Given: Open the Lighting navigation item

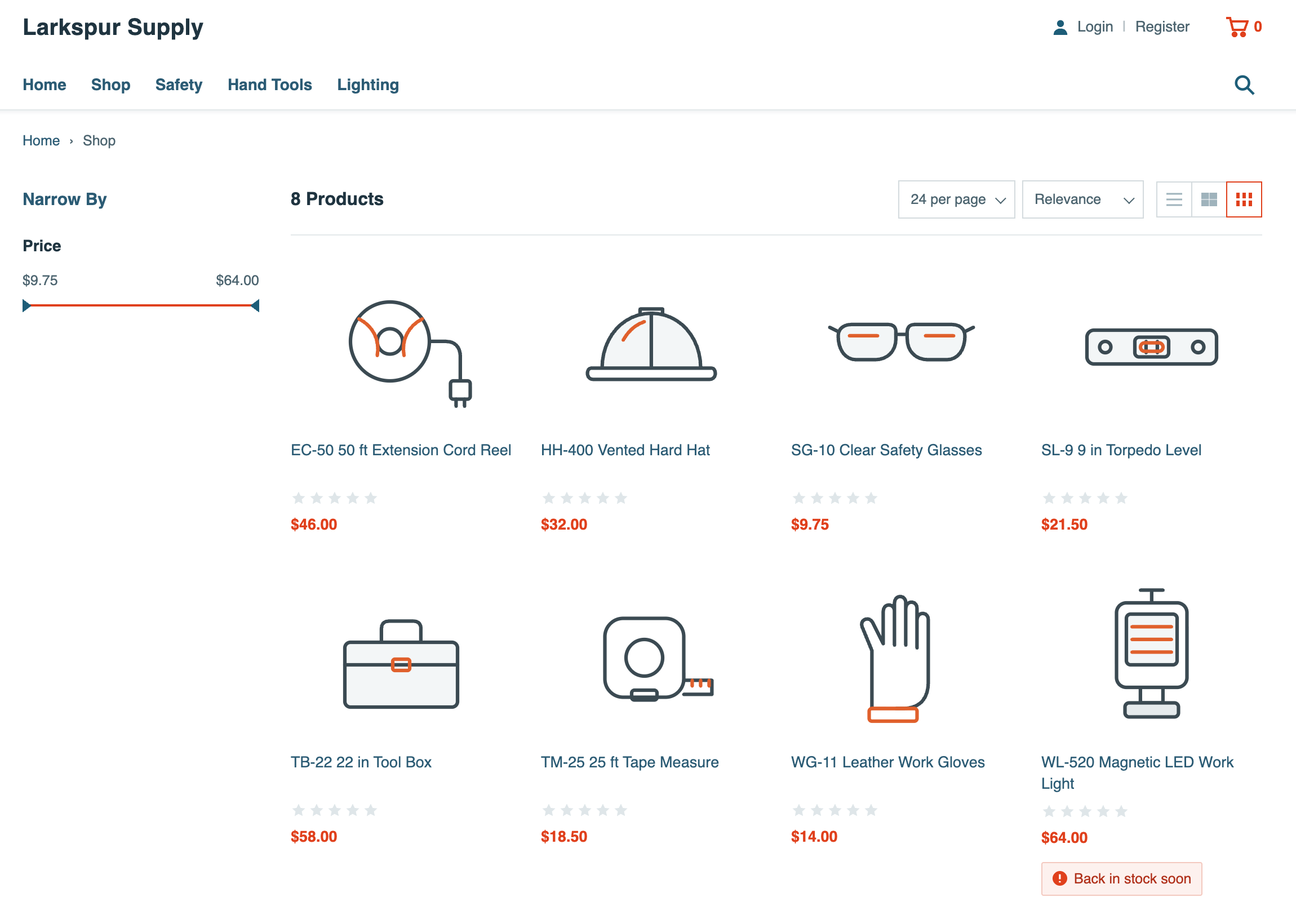Looking at the screenshot, I should coord(368,85).
